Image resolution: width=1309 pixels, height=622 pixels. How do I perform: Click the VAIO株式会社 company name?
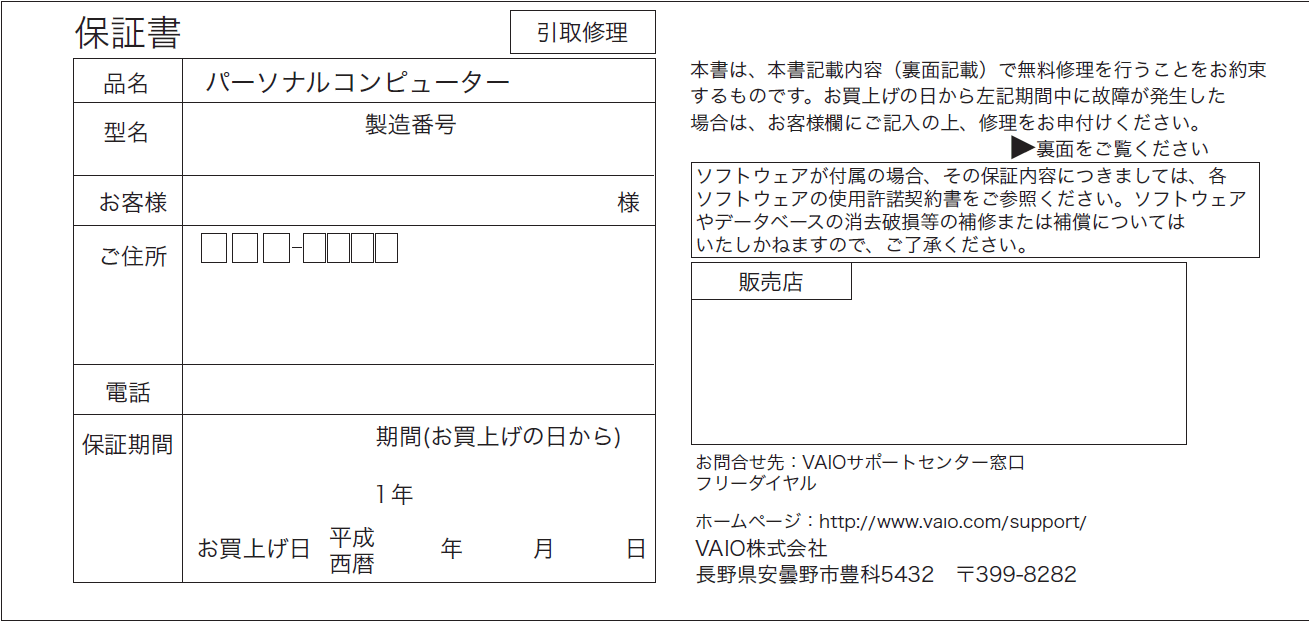[x=761, y=548]
